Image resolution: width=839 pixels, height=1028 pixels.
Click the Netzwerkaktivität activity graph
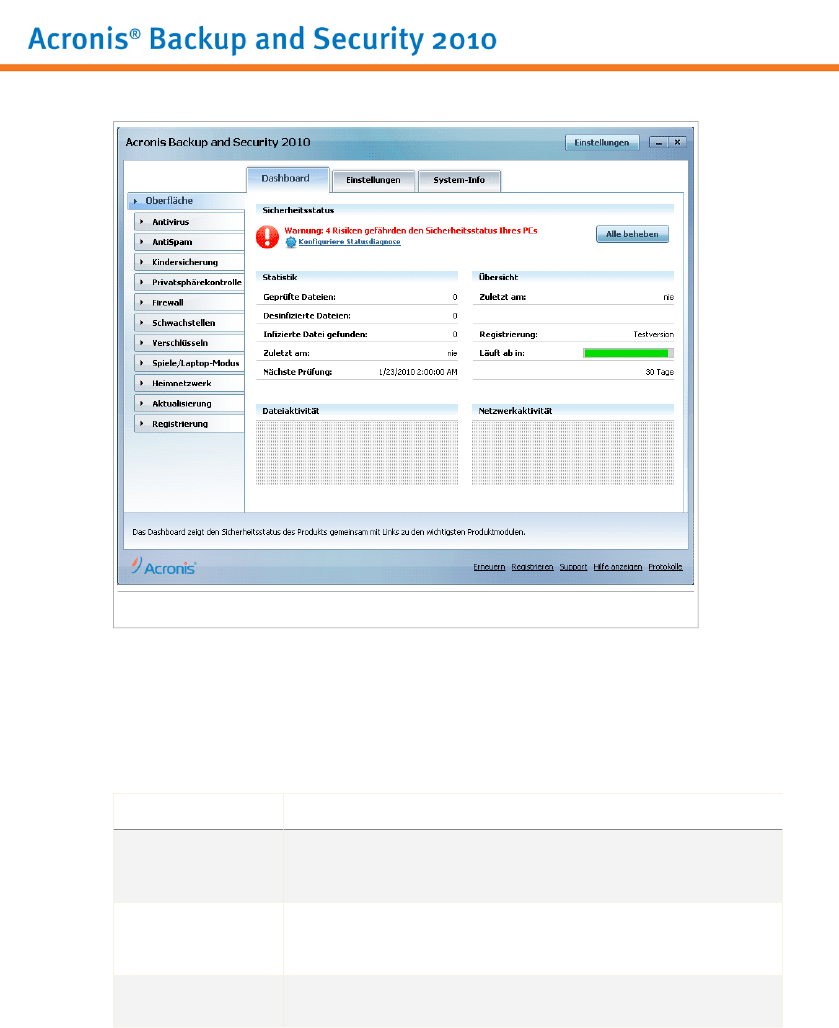click(573, 452)
